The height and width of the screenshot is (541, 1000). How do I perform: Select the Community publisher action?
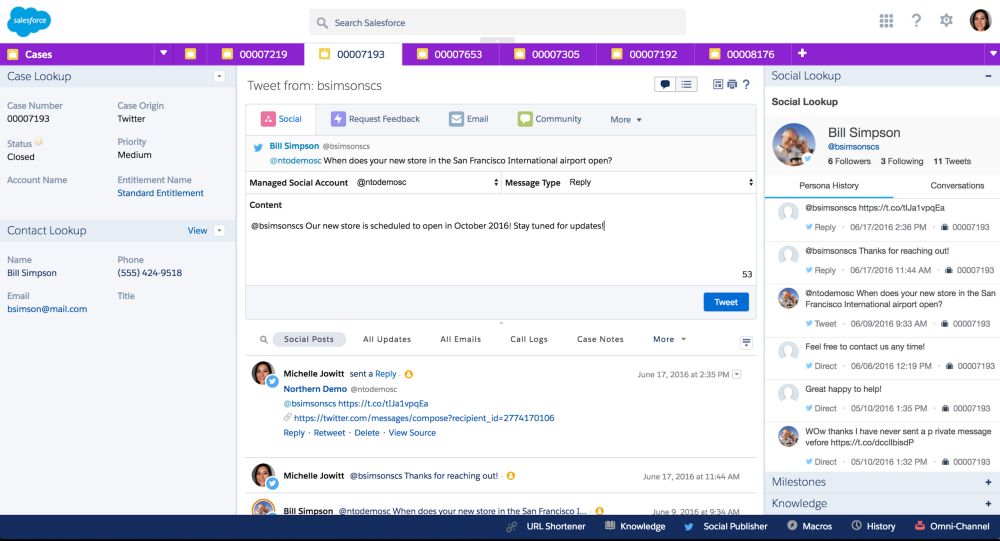pyautogui.click(x=550, y=119)
